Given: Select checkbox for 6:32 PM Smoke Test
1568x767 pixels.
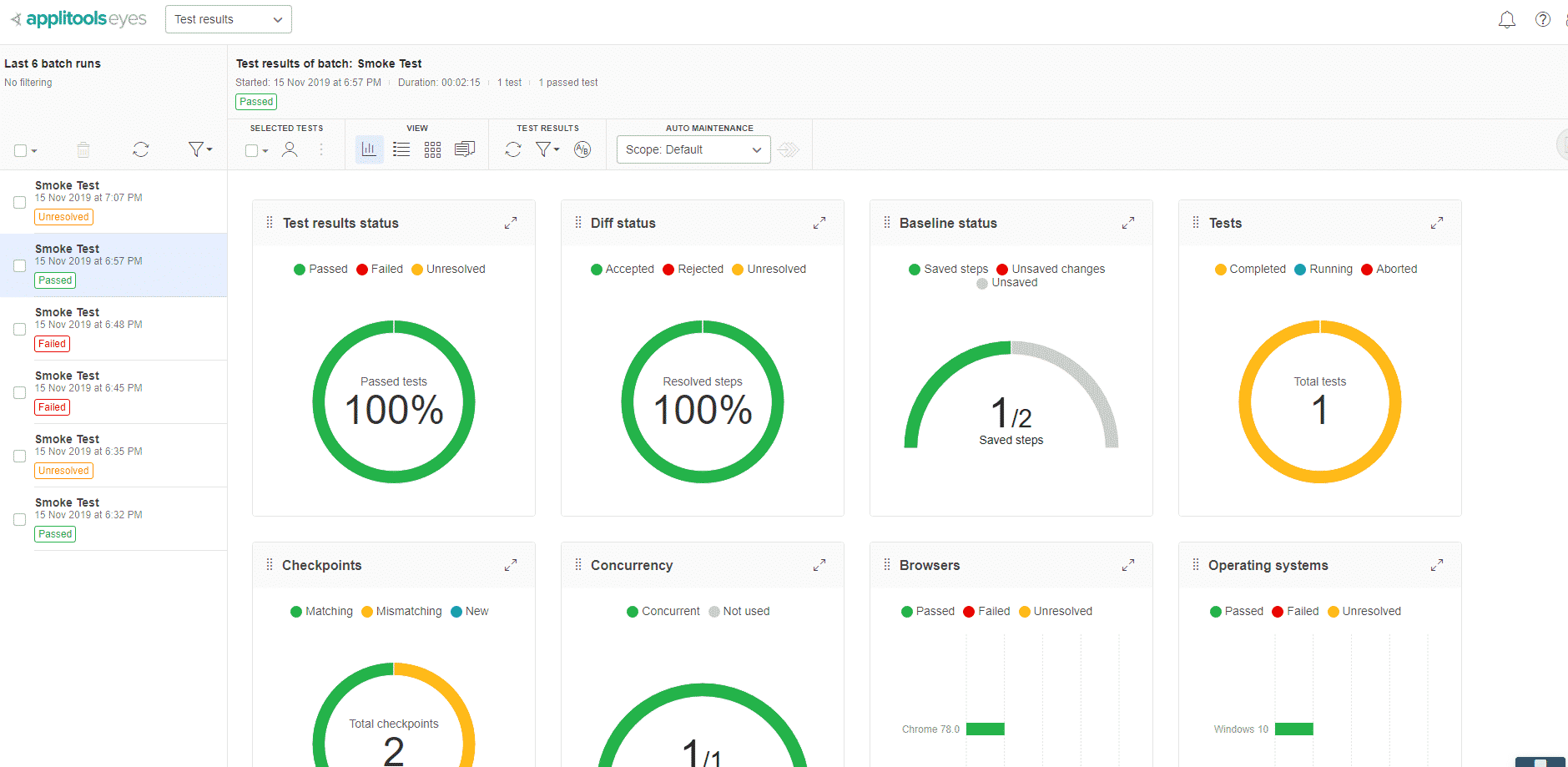Looking at the screenshot, I should tap(20, 519).
